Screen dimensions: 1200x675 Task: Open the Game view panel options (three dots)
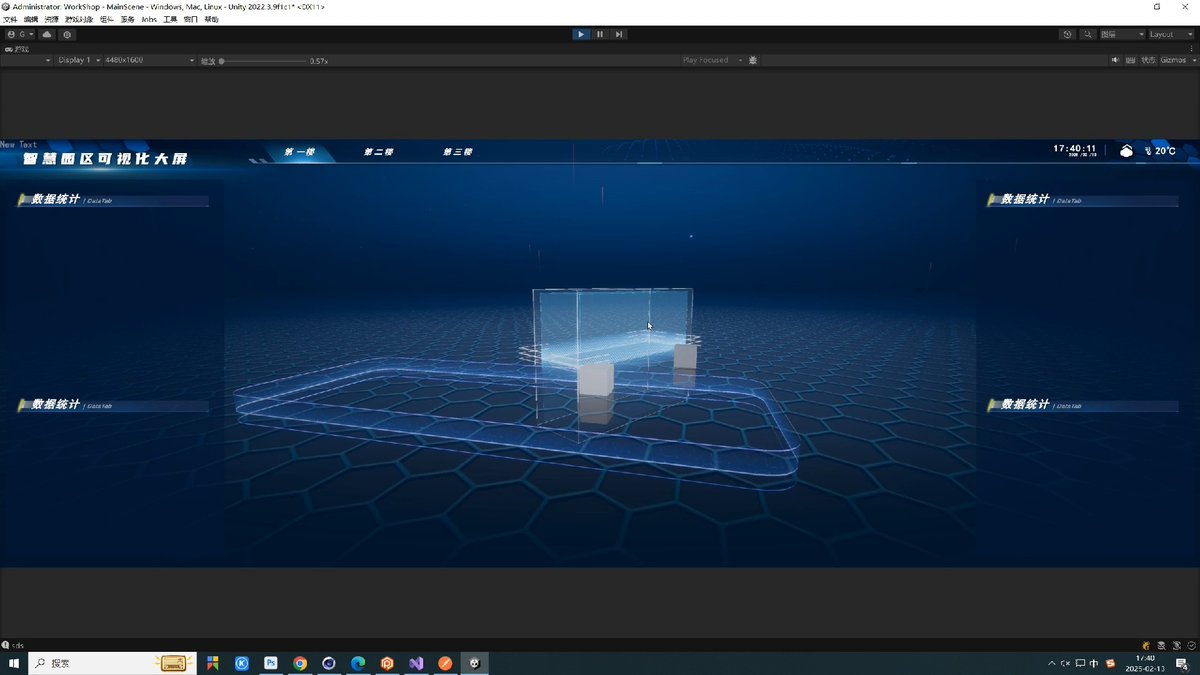pyautogui.click(x=1193, y=48)
